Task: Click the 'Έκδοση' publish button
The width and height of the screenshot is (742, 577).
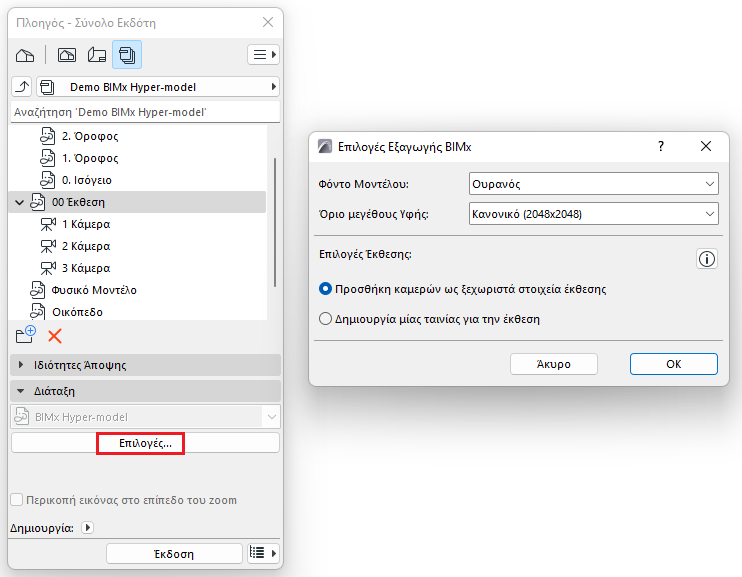Action: [x=174, y=554]
